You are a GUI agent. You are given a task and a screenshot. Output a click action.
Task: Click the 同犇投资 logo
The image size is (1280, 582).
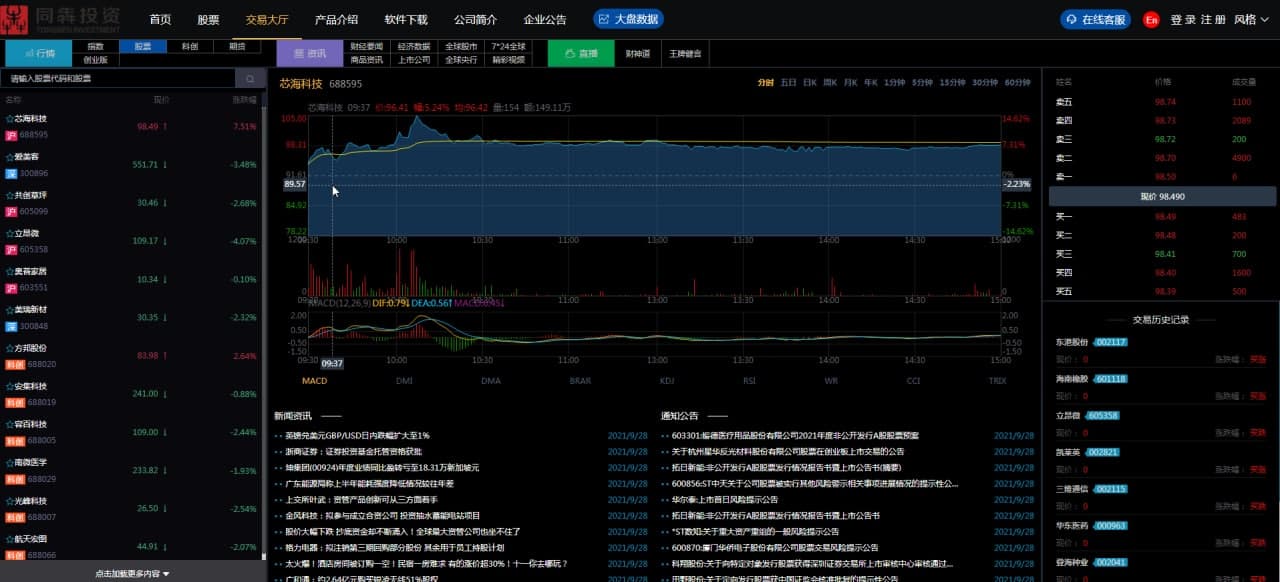point(62,18)
